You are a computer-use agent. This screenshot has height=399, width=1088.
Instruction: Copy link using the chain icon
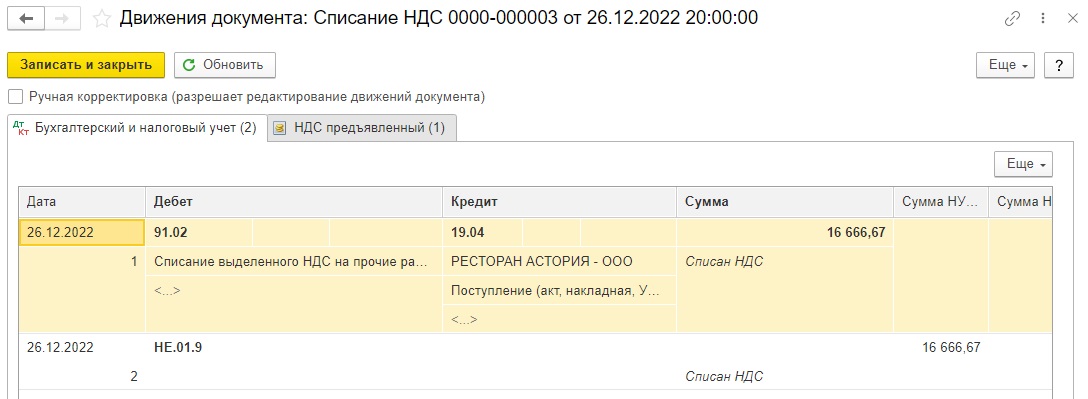pyautogui.click(x=1012, y=19)
